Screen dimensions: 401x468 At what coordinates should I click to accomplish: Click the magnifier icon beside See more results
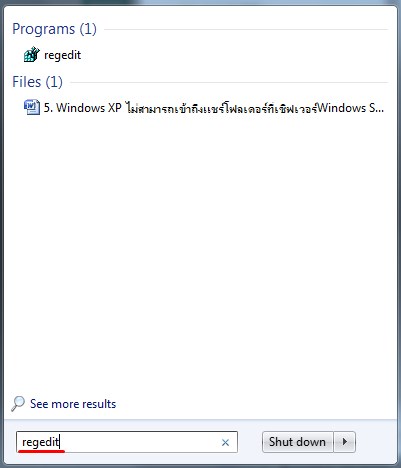point(18,404)
